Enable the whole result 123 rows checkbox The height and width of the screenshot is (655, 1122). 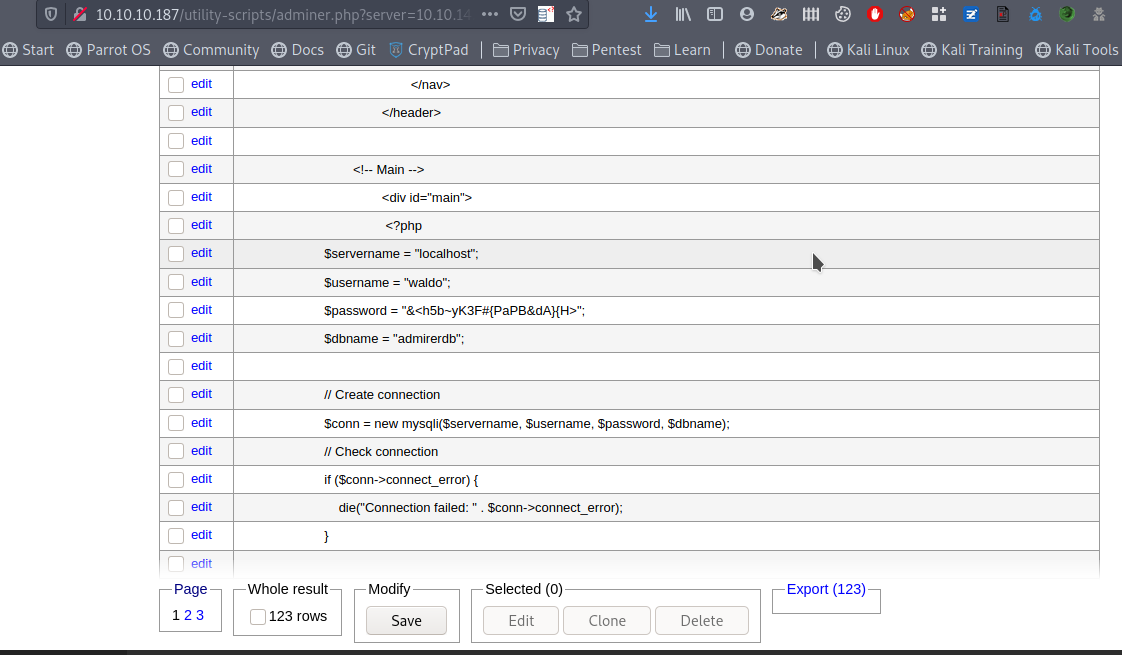(258, 617)
